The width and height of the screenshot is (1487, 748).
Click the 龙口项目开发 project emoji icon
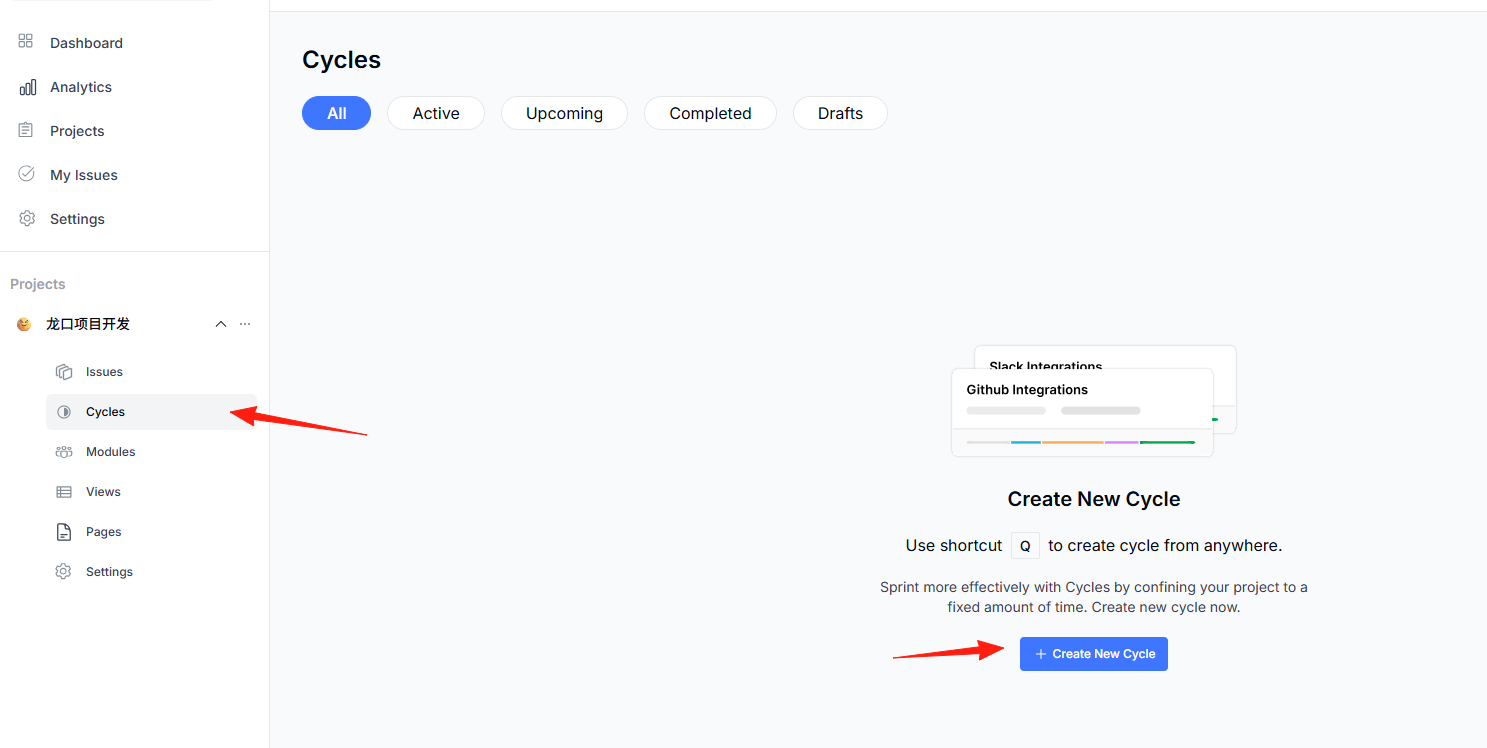pyautogui.click(x=24, y=324)
